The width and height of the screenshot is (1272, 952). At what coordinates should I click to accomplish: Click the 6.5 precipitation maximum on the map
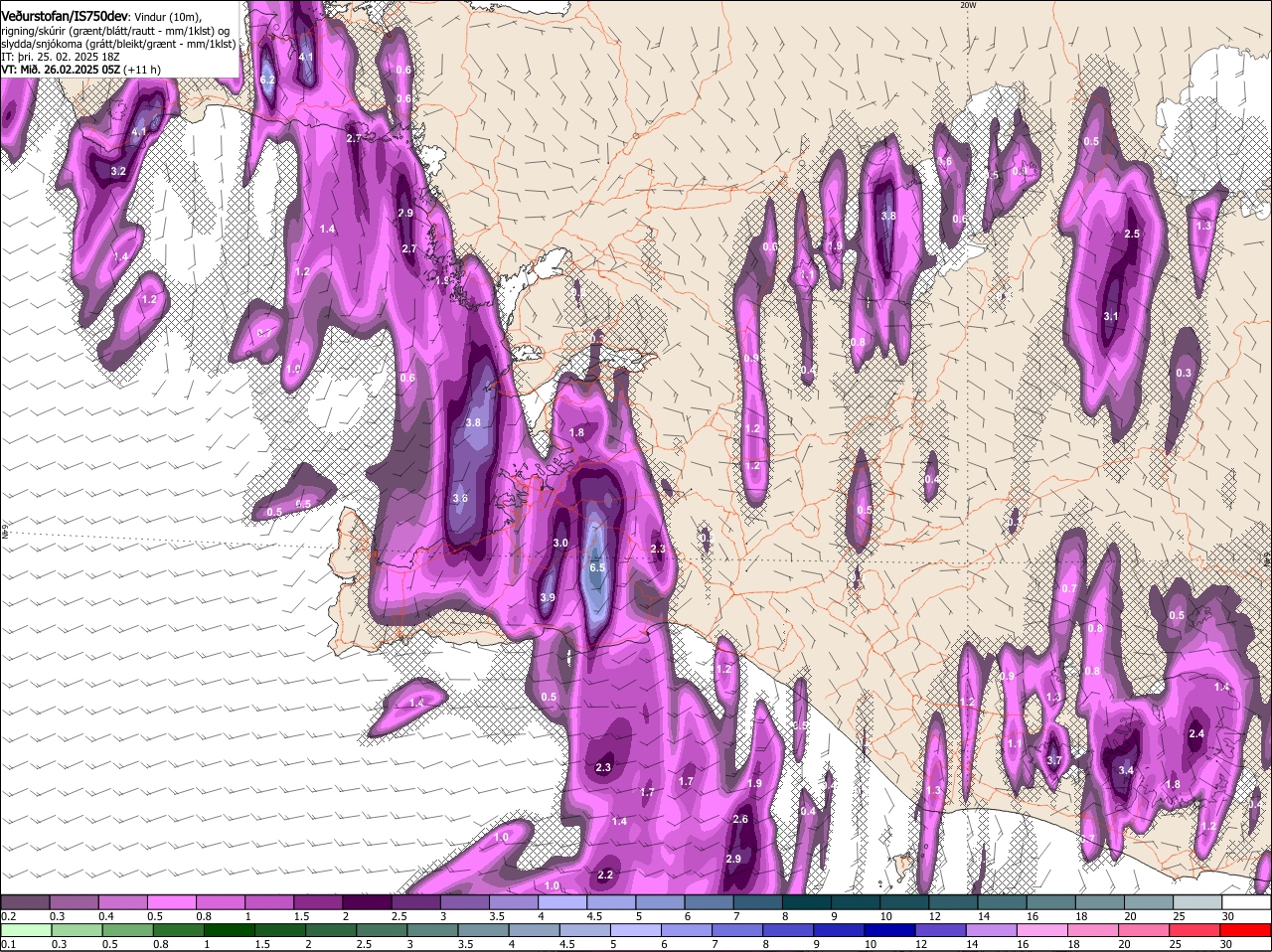(x=597, y=567)
